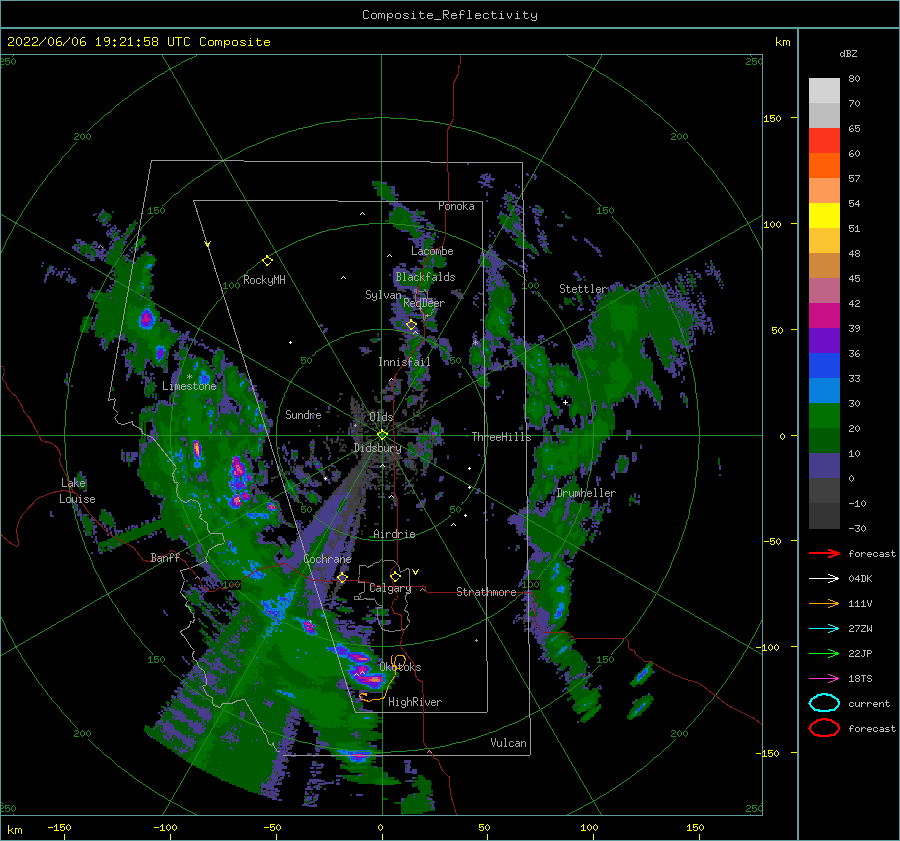Screen dimensions: 900x841
Task: Click the red forecast arrow in legend
Action: 824,553
